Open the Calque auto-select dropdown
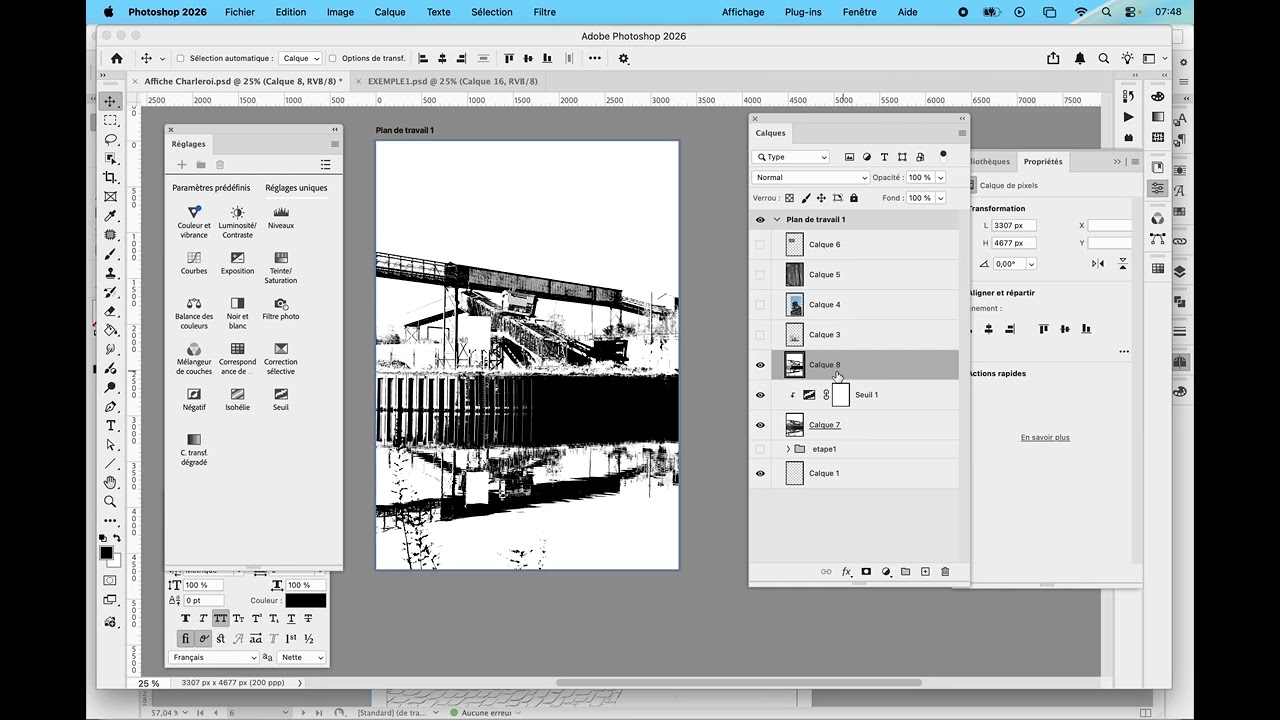 pos(300,59)
